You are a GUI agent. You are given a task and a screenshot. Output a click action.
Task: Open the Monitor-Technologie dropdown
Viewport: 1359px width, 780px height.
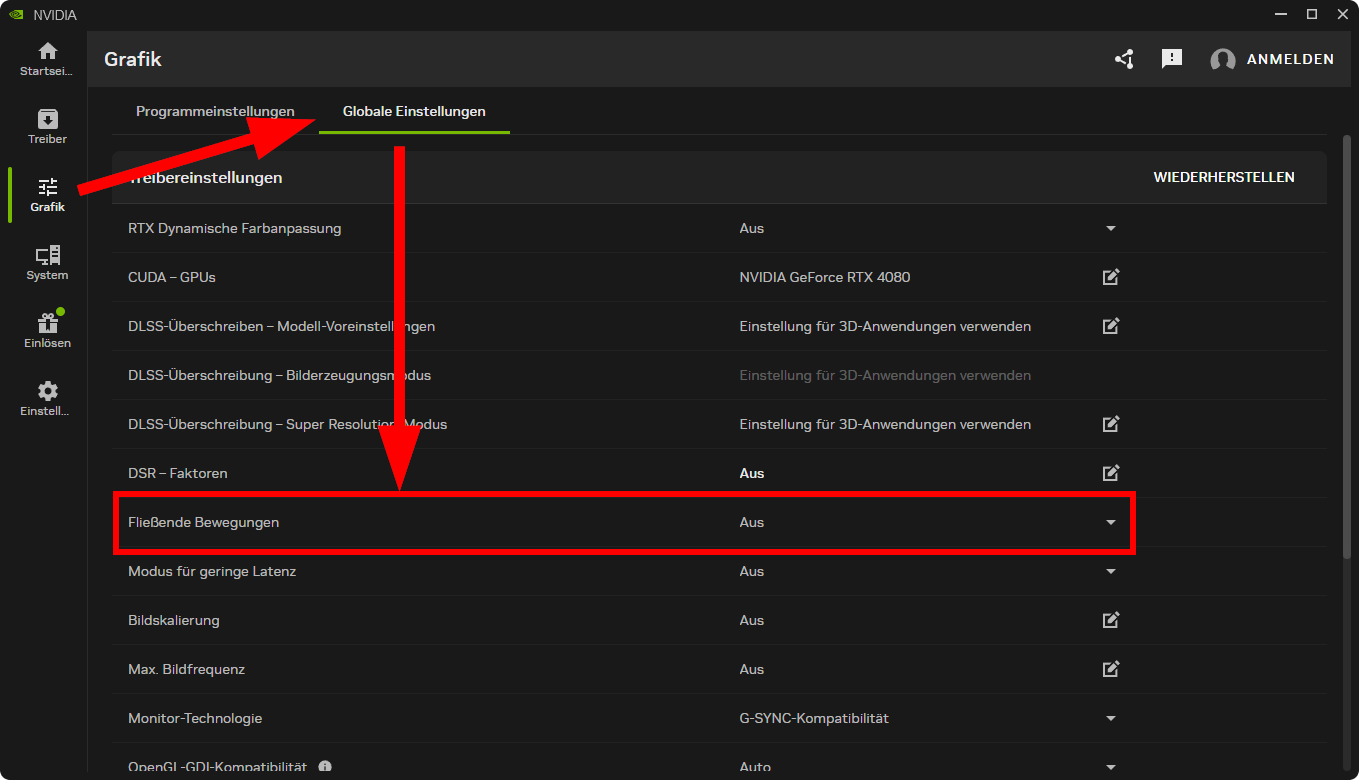(1110, 718)
